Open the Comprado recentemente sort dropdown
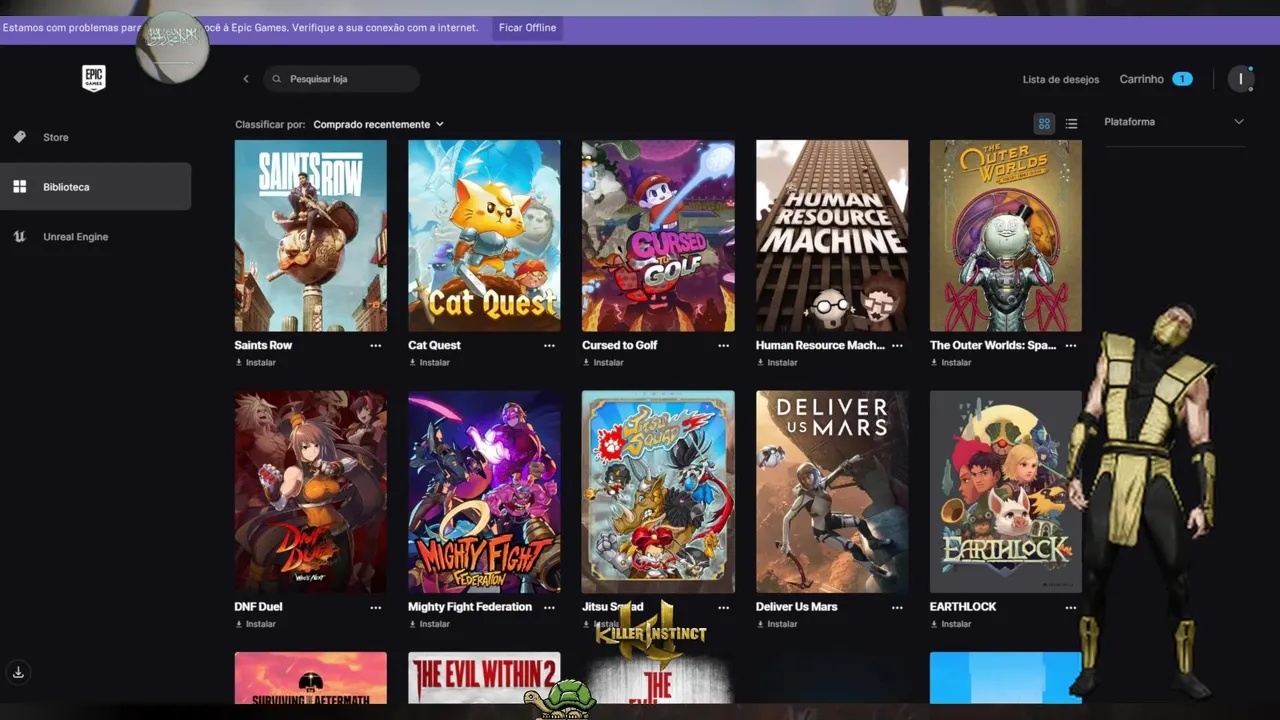 point(378,124)
